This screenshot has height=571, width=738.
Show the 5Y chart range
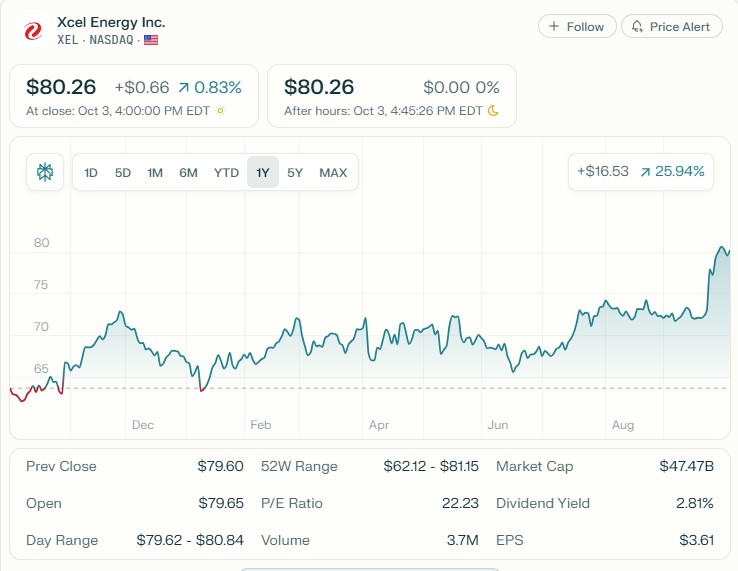[x=295, y=172]
